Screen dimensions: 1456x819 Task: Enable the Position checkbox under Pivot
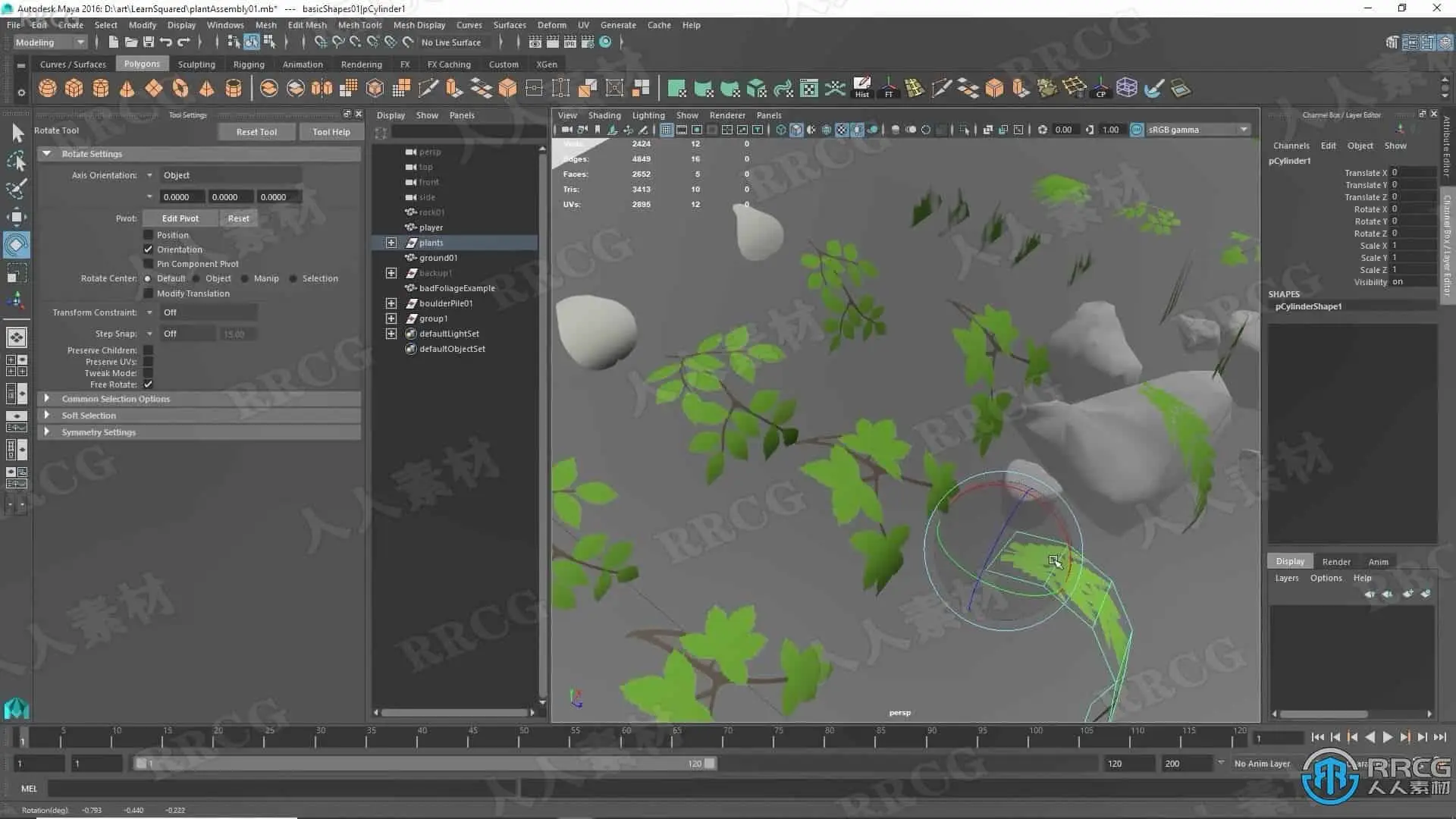pos(149,235)
